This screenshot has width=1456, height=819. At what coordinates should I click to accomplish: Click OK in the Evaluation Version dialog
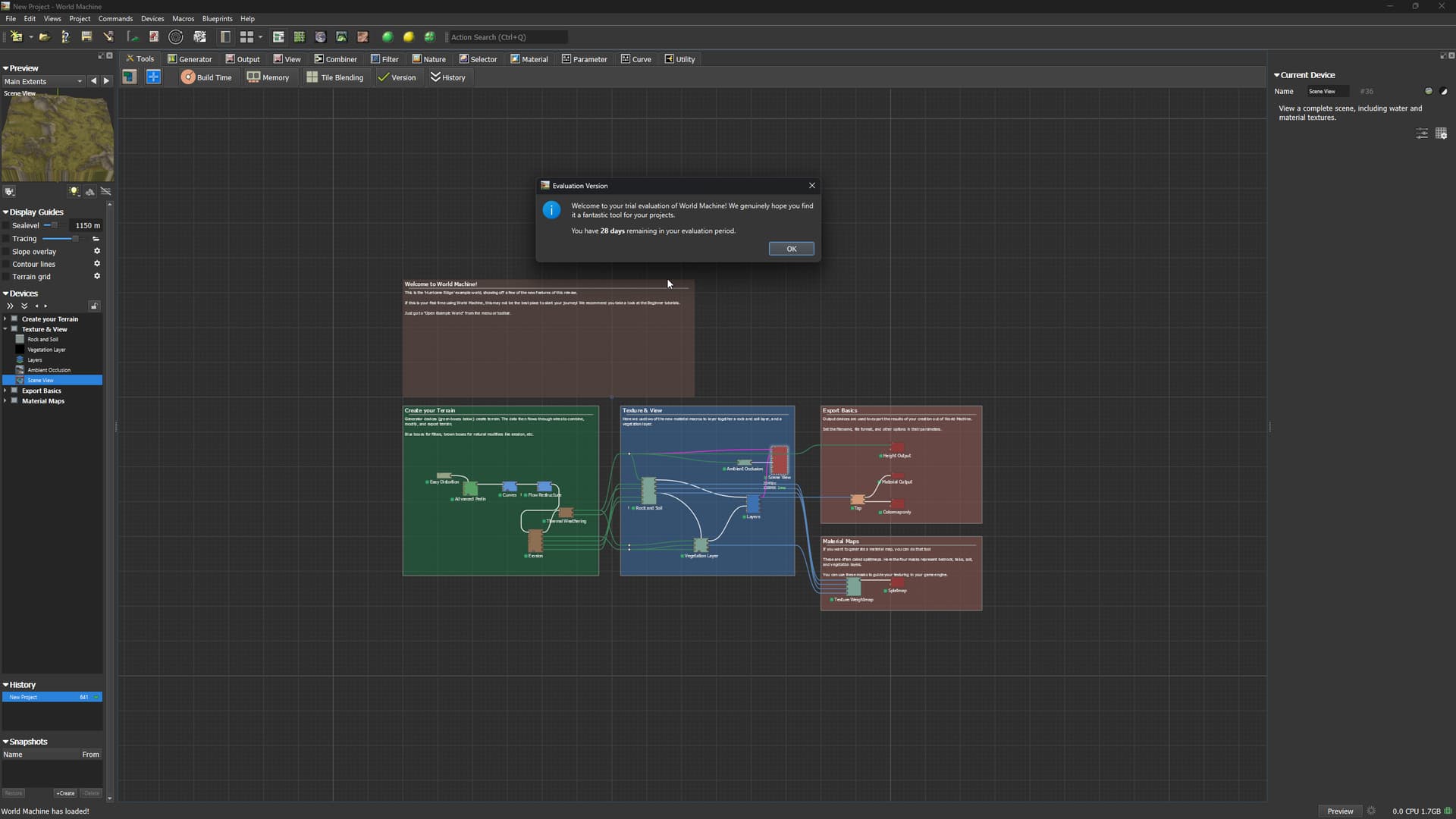click(791, 249)
